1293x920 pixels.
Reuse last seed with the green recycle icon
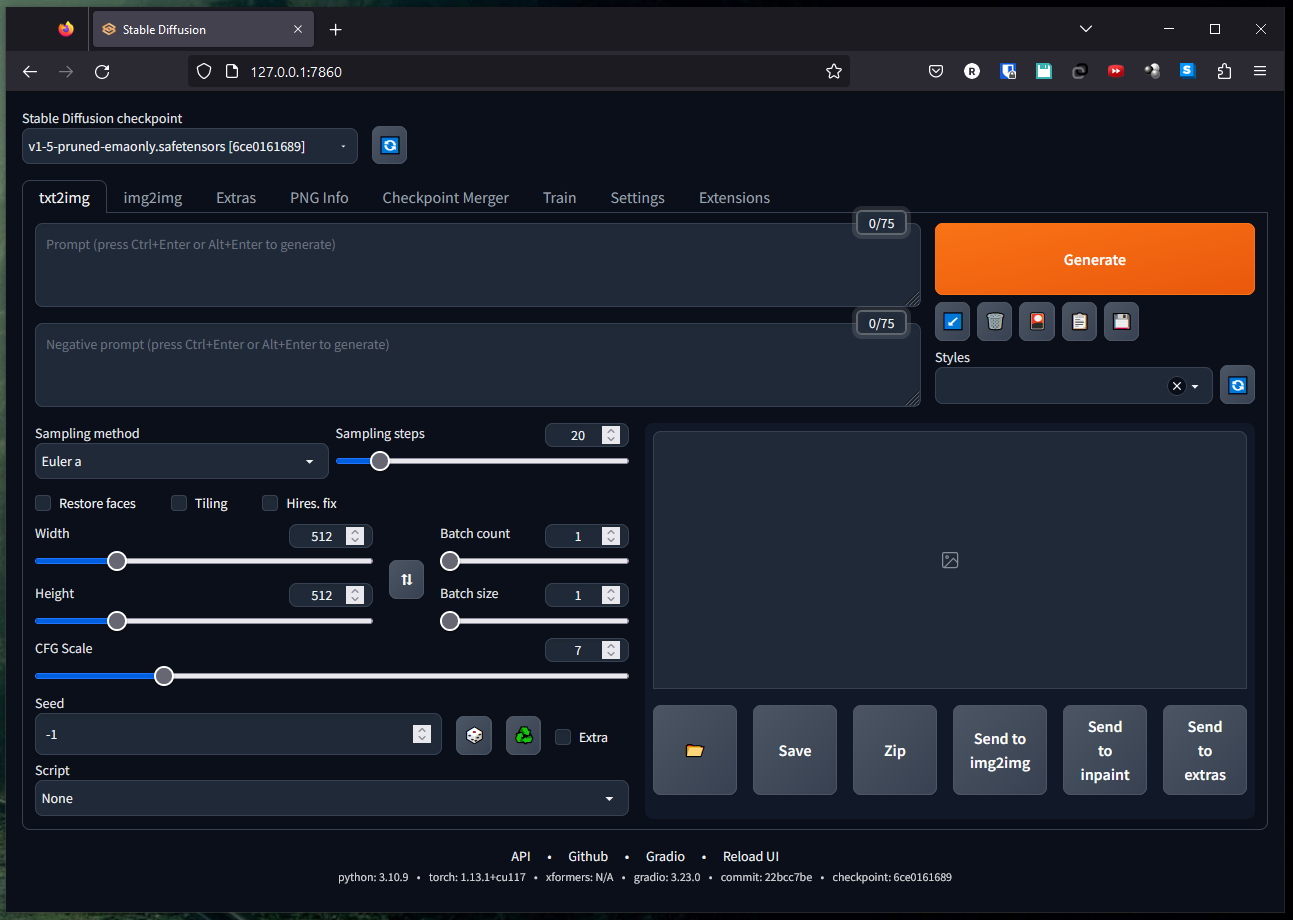[524, 735]
